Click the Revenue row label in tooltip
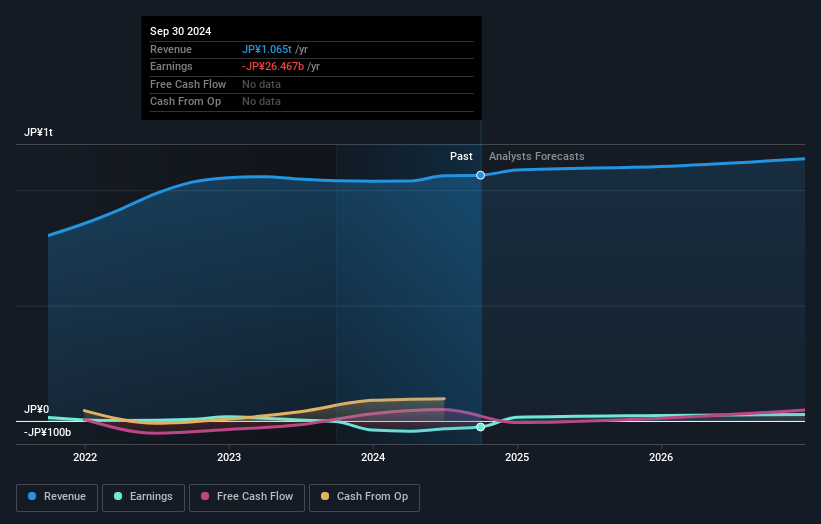 pos(171,49)
